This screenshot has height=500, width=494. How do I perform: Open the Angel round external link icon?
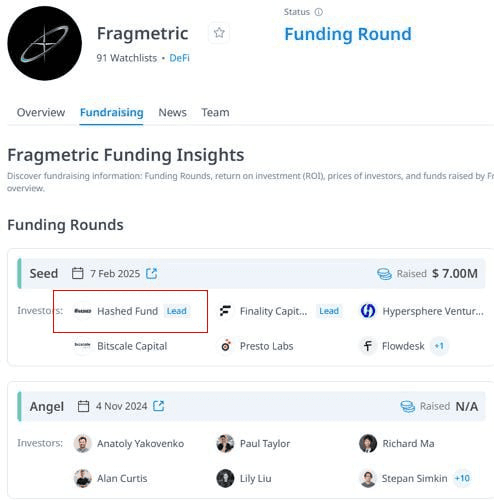tap(158, 406)
